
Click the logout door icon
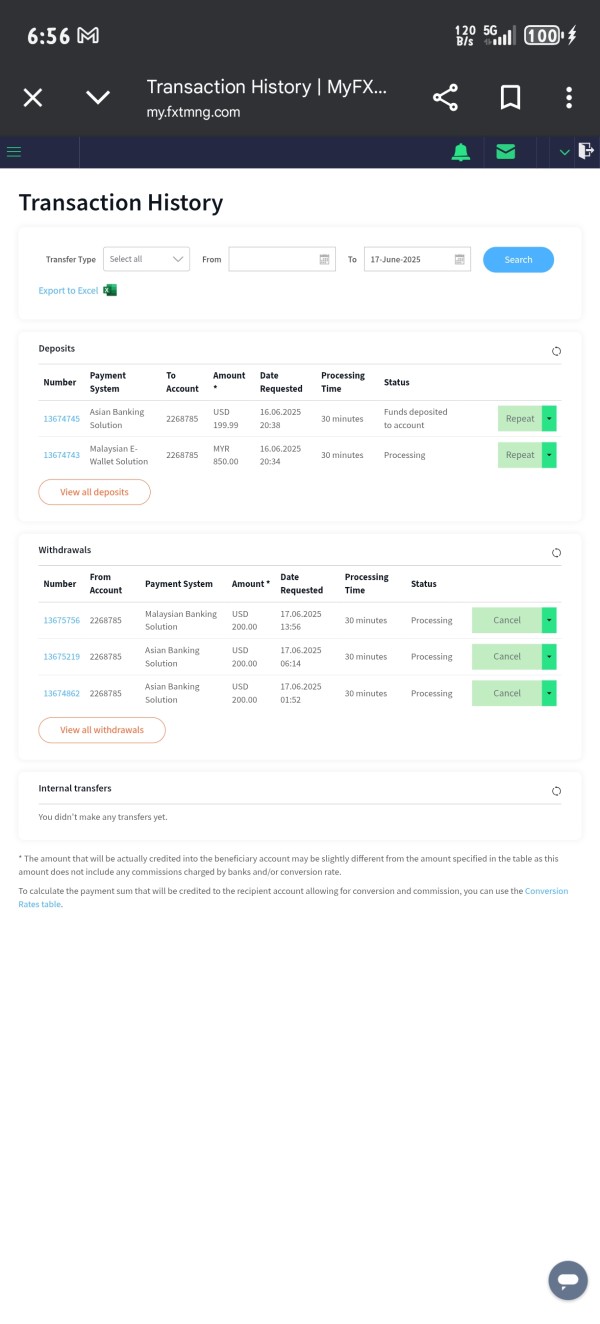coord(586,151)
